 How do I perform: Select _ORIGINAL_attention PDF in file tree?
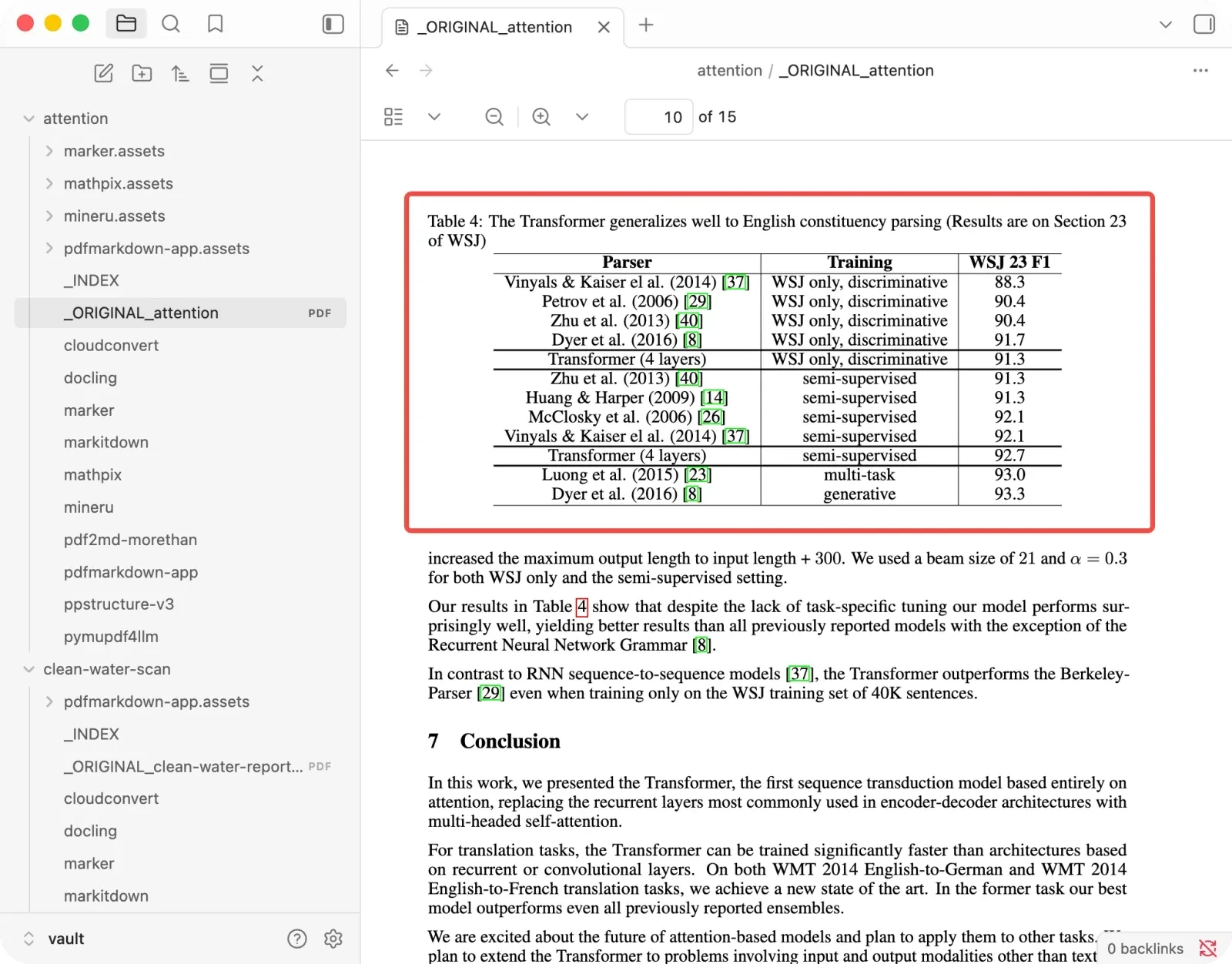tap(180, 313)
